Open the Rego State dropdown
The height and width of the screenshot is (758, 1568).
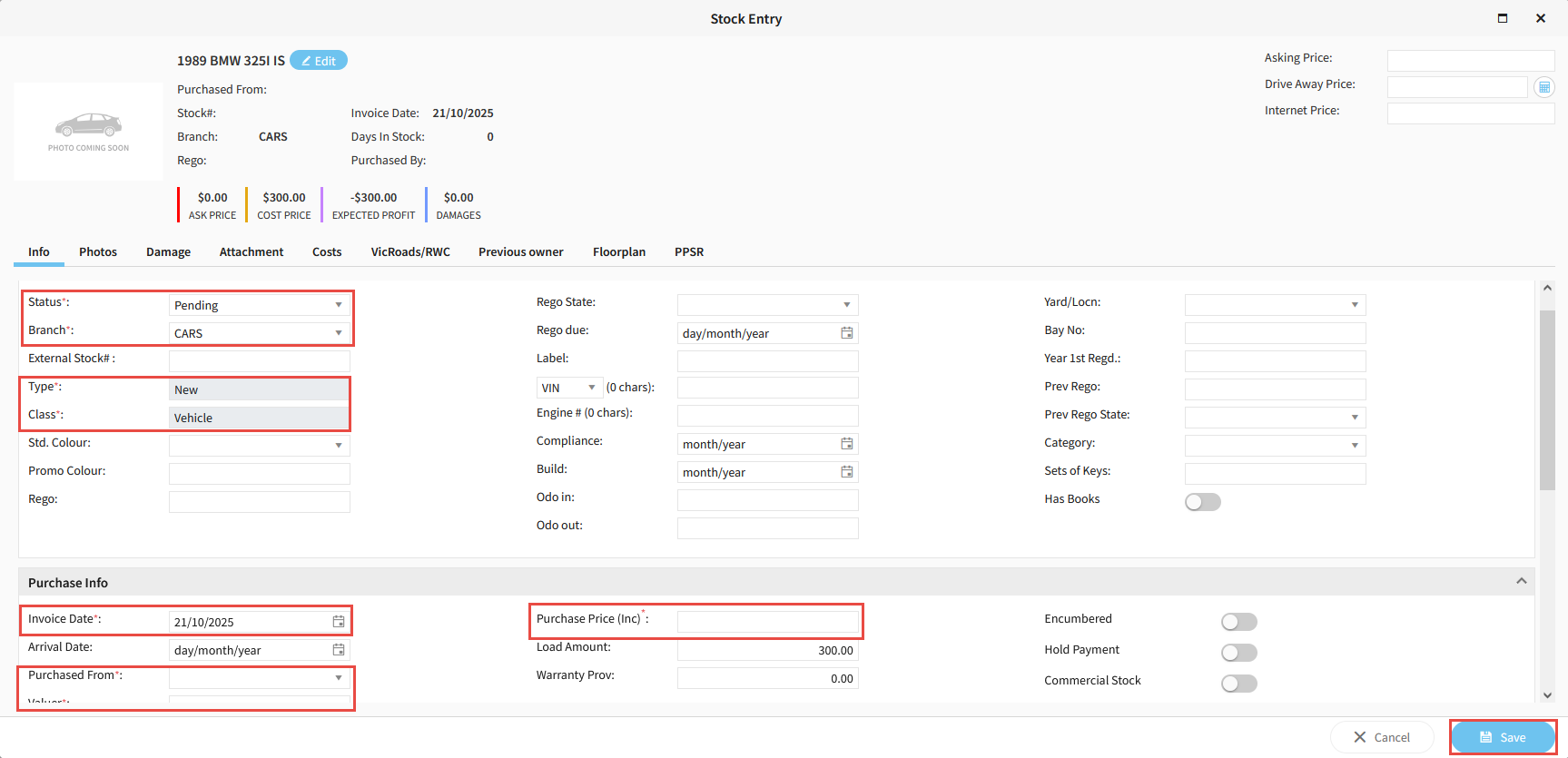click(x=846, y=305)
